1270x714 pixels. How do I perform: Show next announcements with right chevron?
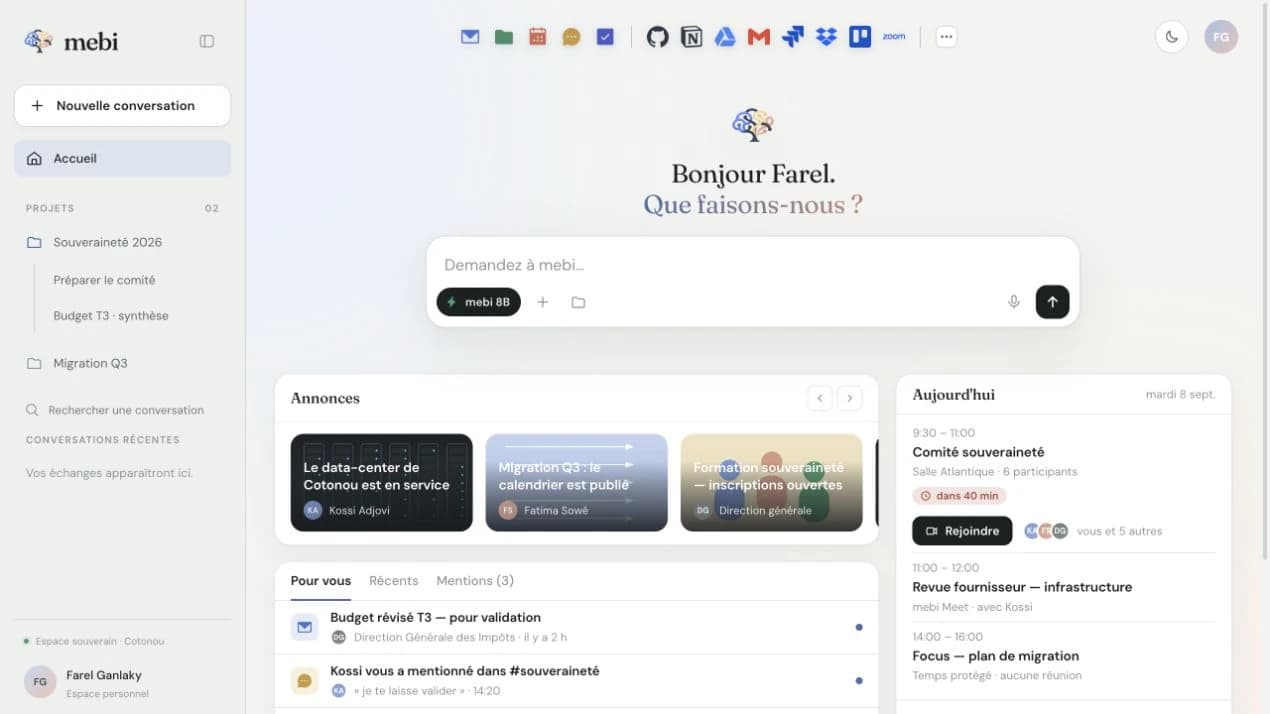tap(850, 398)
